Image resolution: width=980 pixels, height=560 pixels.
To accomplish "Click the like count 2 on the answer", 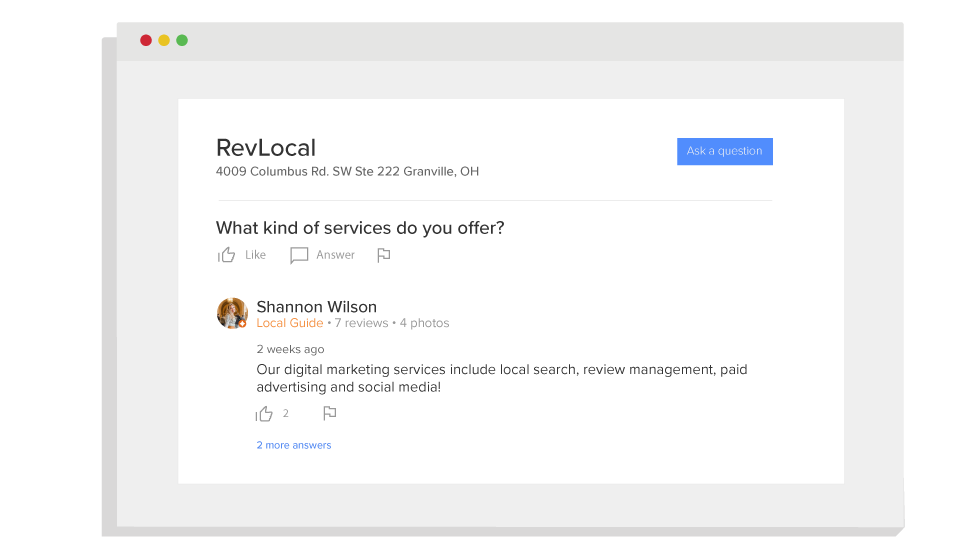I will coord(286,414).
